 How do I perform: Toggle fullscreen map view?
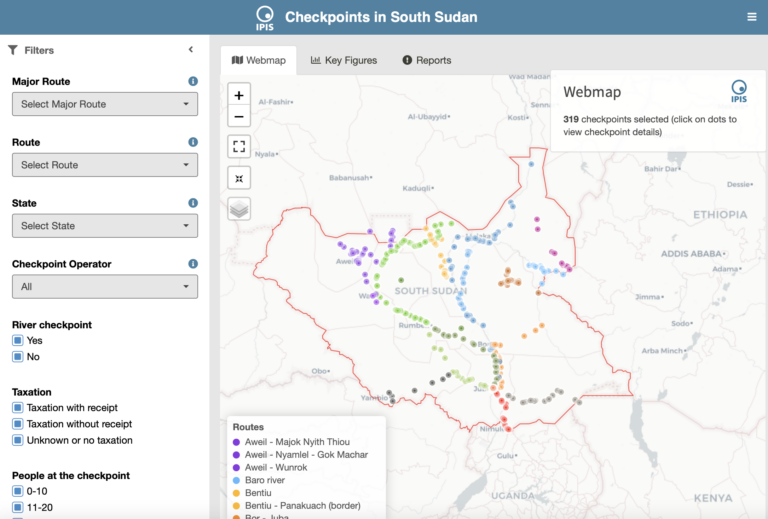coord(239,146)
